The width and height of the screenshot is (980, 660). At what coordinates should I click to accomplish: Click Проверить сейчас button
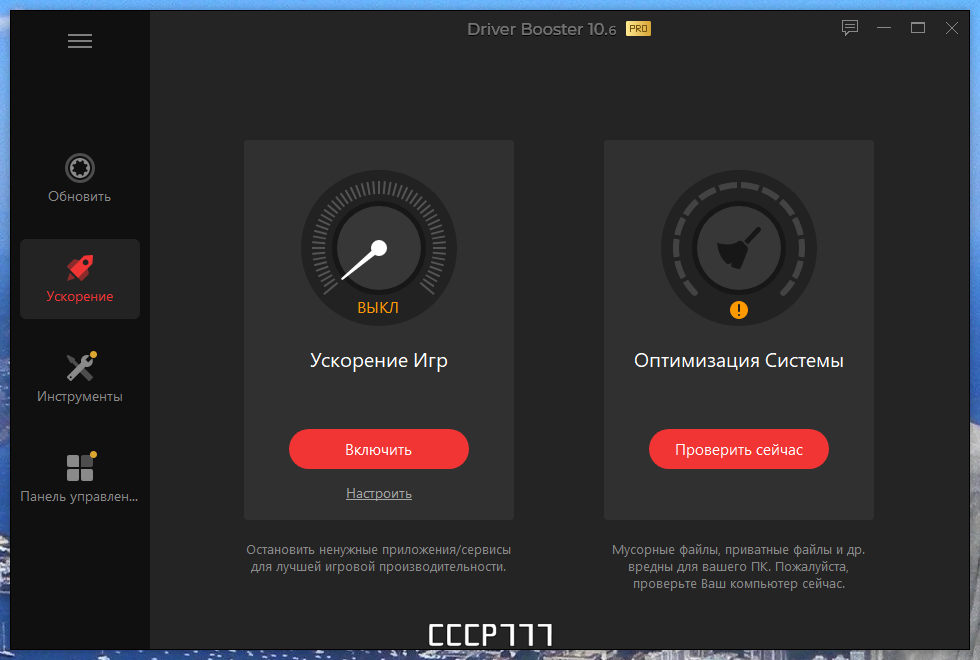click(x=739, y=449)
